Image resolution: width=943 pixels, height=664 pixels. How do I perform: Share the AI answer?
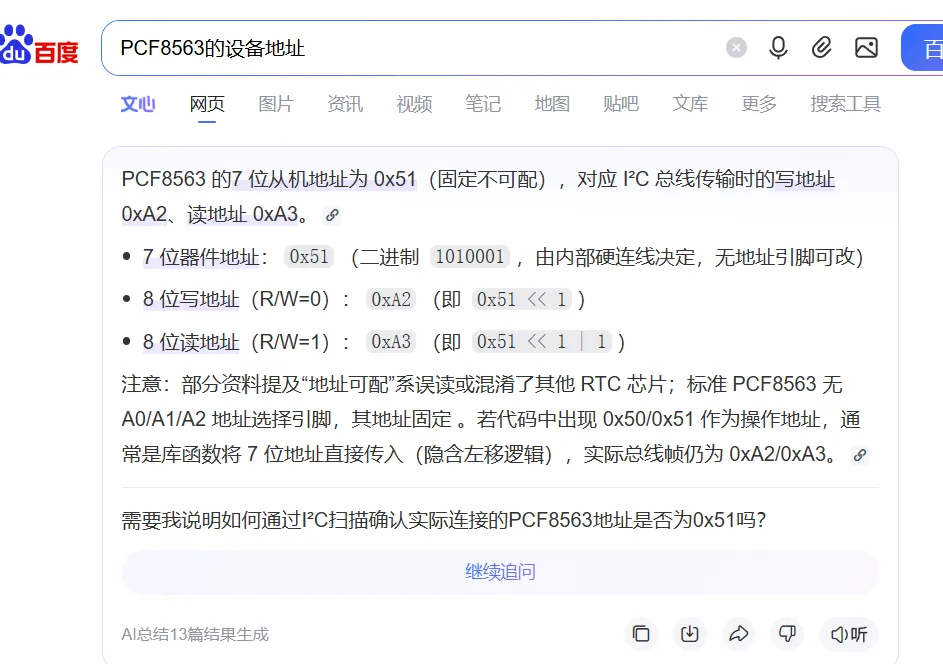coord(739,634)
